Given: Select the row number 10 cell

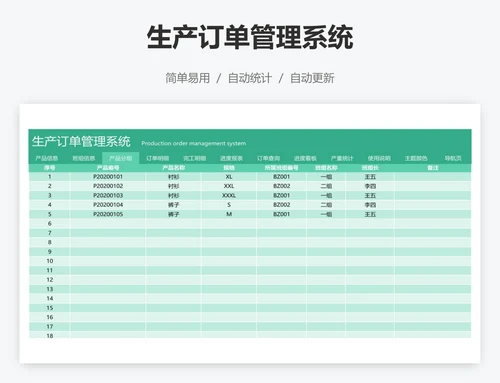Looking at the screenshot, I should coord(50,261).
